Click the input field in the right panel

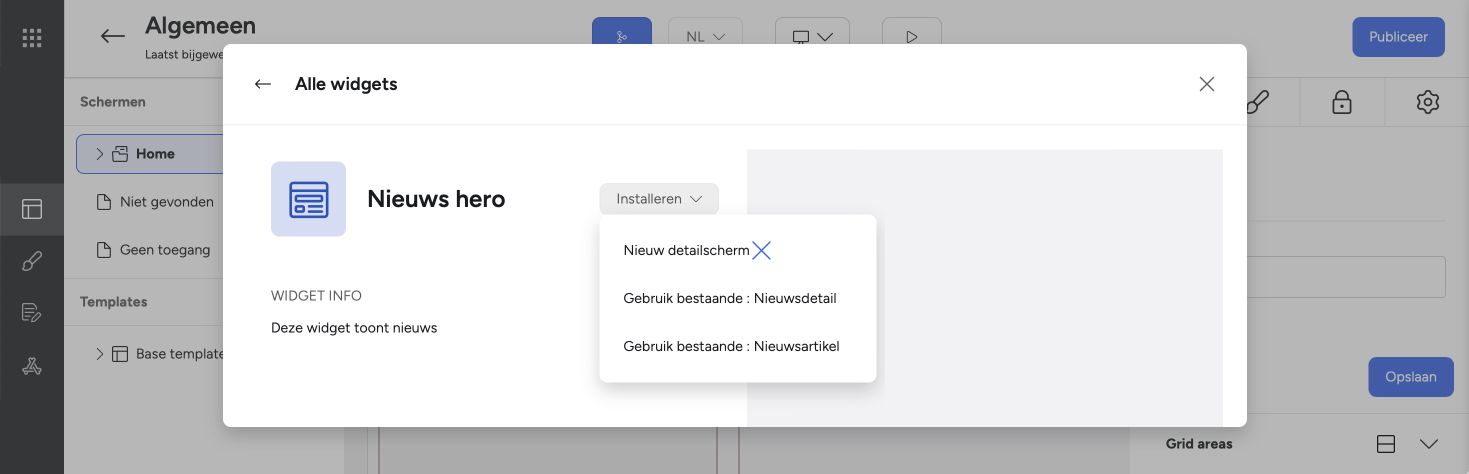point(1346,277)
